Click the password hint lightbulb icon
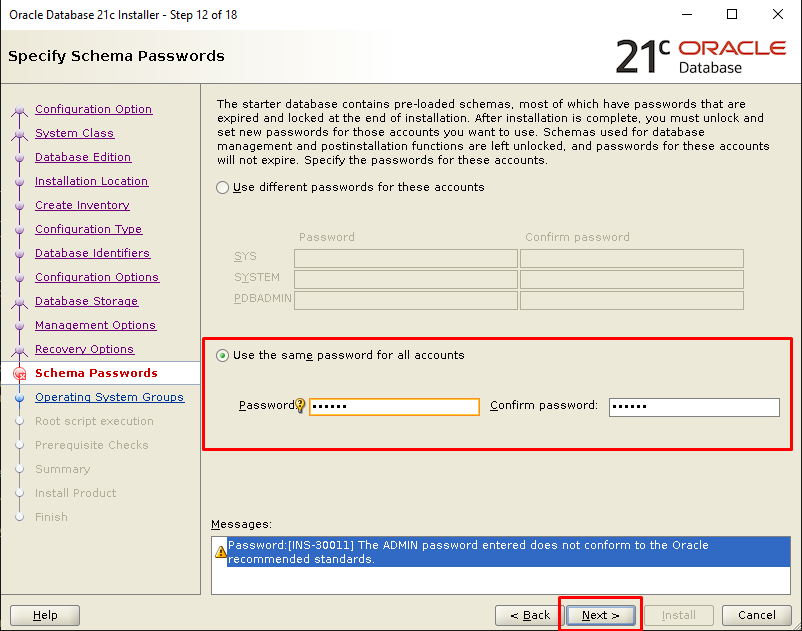 [300, 405]
